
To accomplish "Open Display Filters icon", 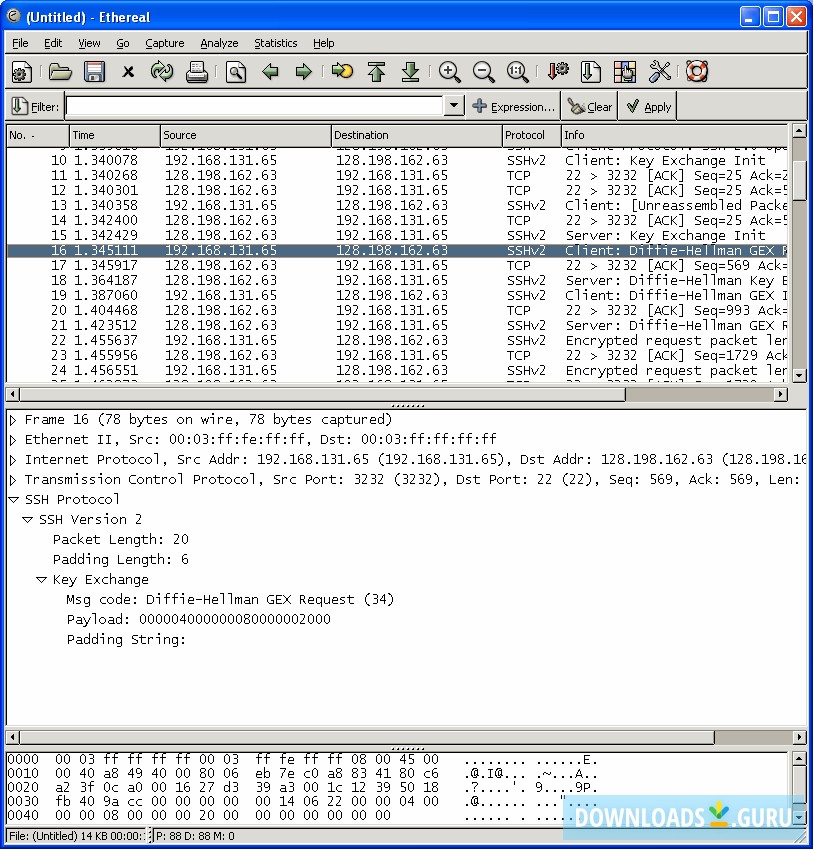I will point(591,72).
